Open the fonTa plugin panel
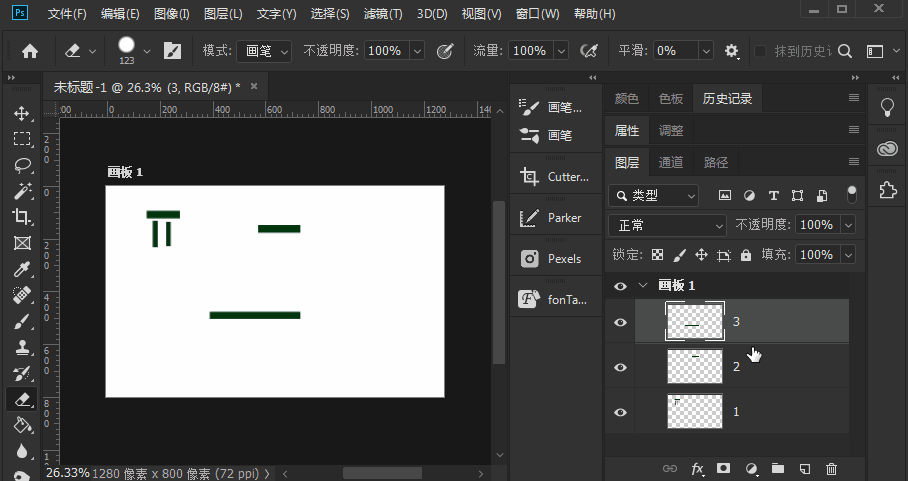This screenshot has width=908, height=481. point(555,299)
